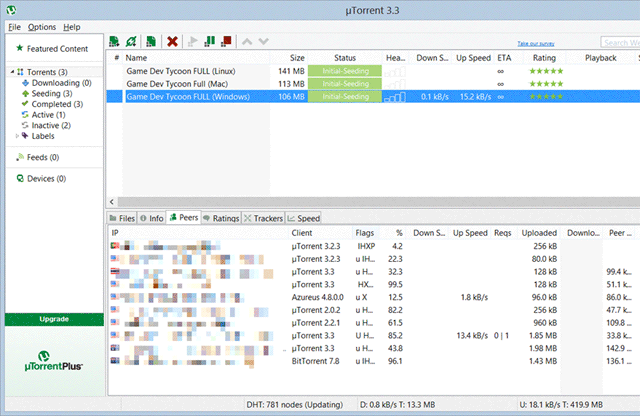
Task: Open Featured Content in the sidebar
Action: click(52, 49)
